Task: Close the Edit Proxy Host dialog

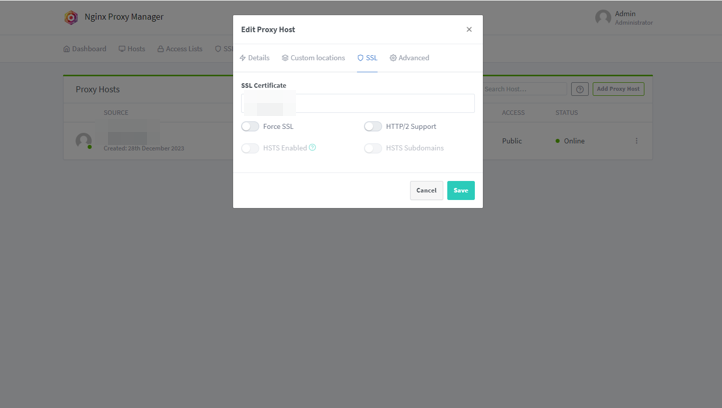Action: point(469,29)
